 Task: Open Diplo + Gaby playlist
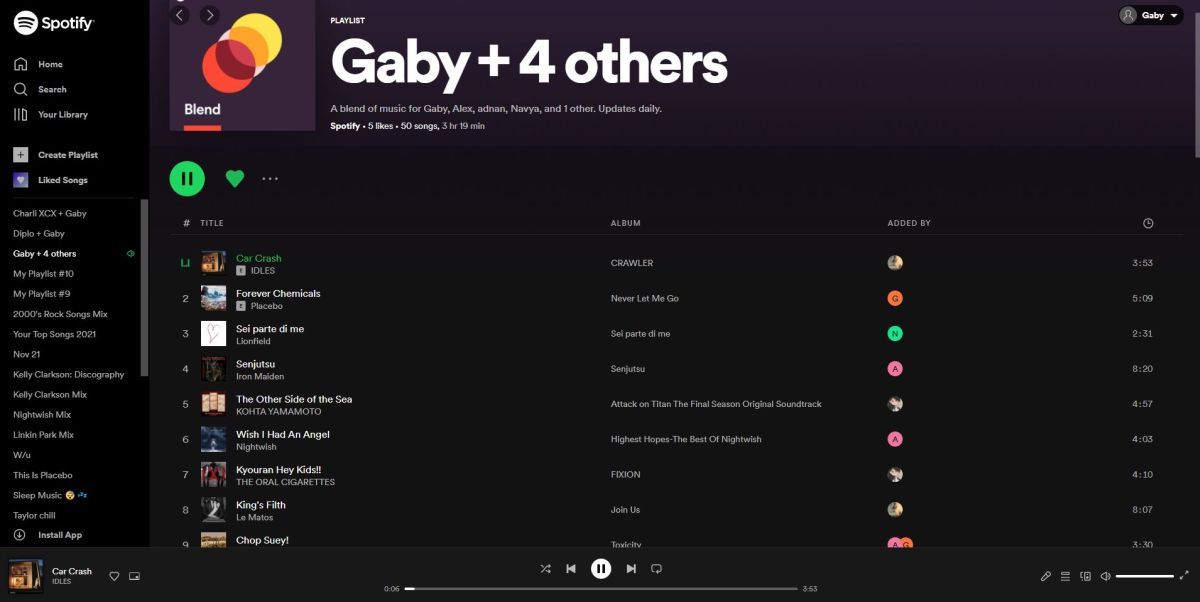(39, 233)
